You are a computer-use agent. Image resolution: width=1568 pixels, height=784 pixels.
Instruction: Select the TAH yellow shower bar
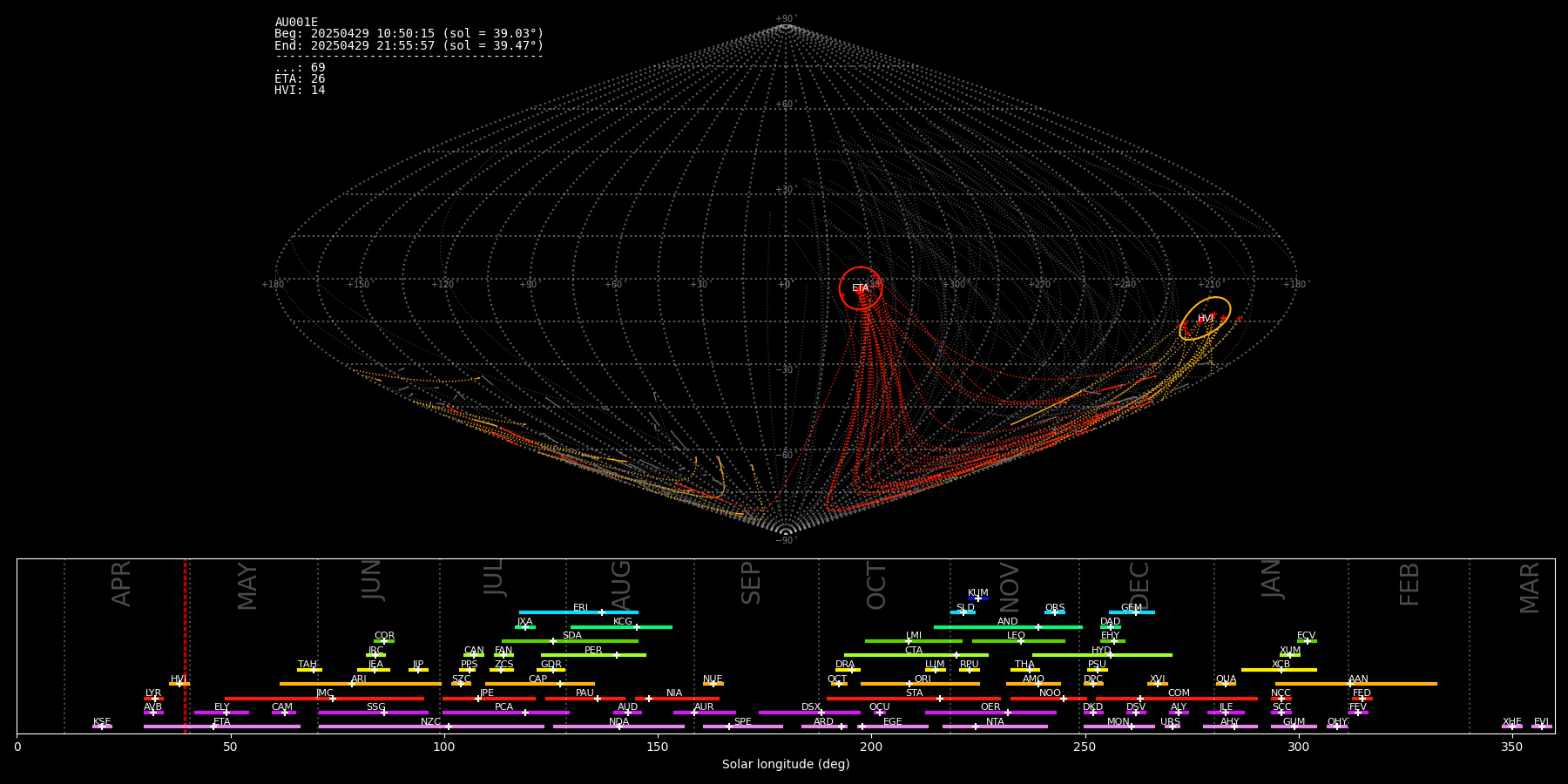pyautogui.click(x=309, y=670)
